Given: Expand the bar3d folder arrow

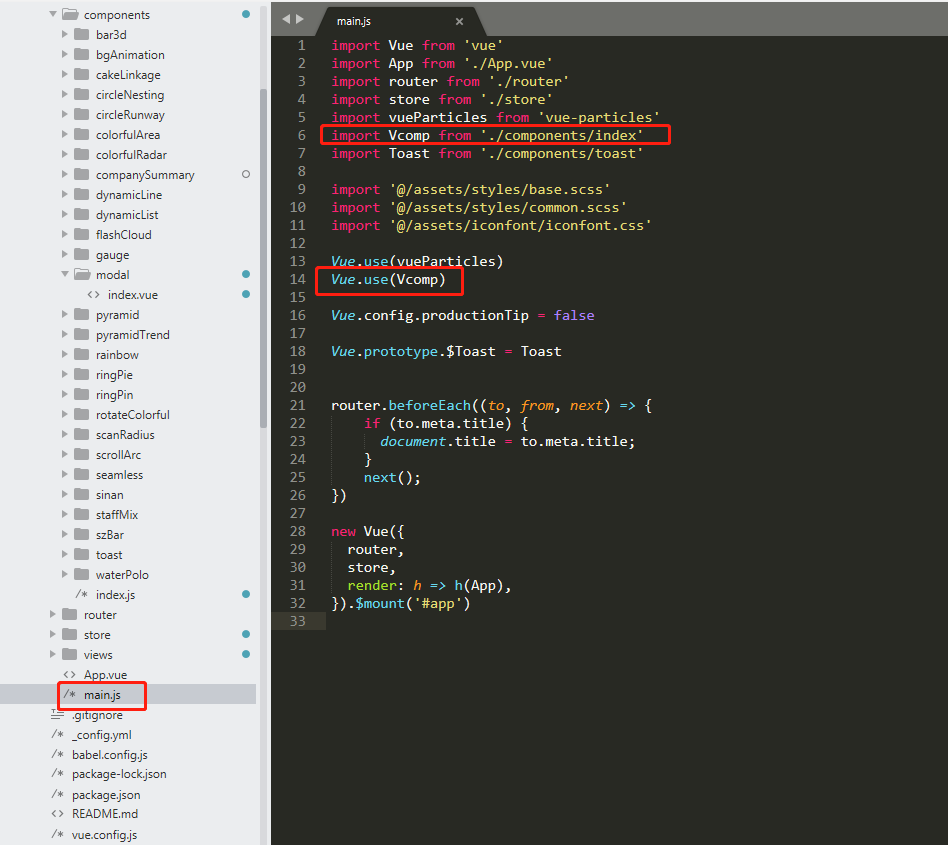Looking at the screenshot, I should point(65,34).
